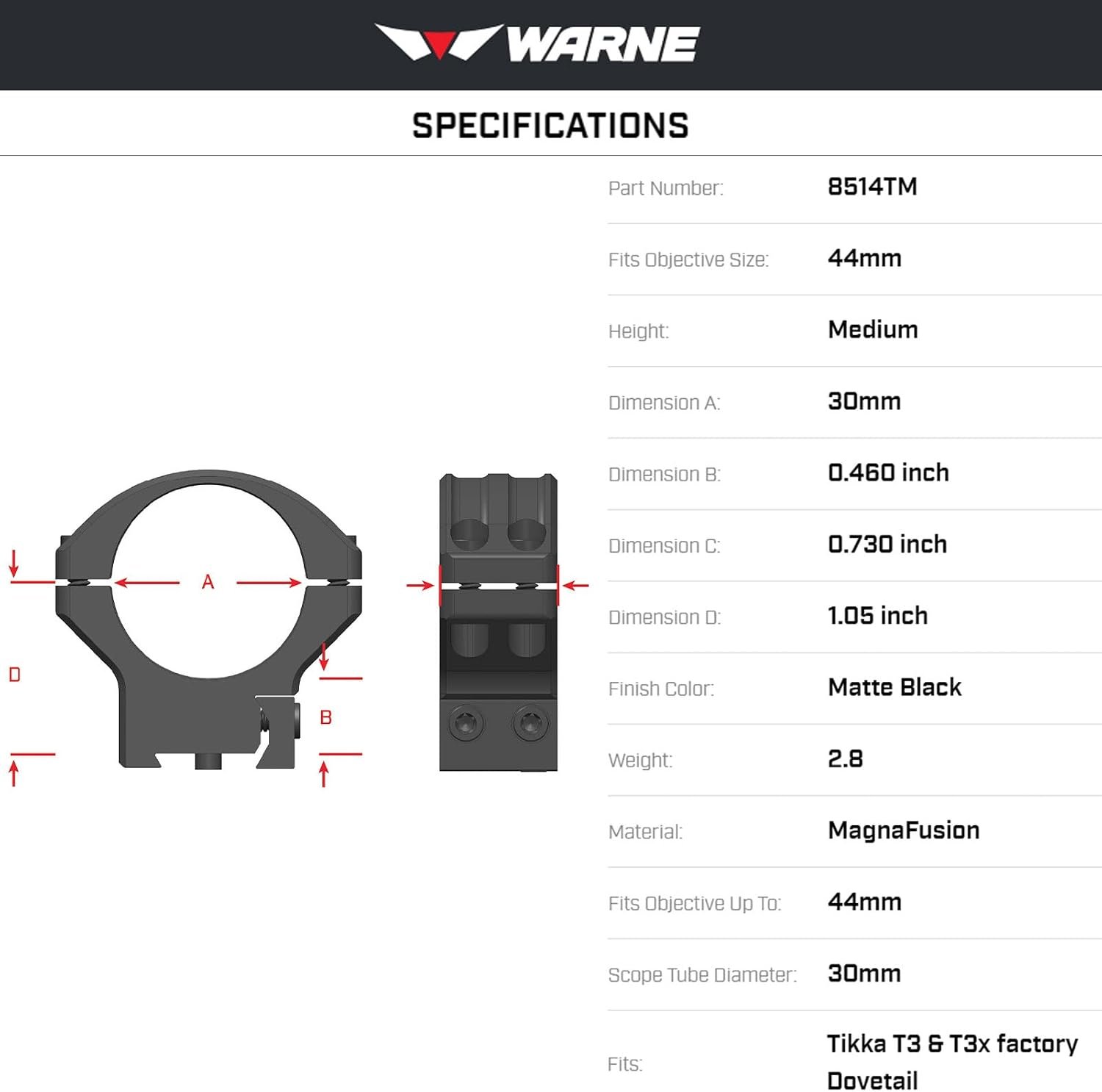Viewport: 1102px width, 1092px height.
Task: Select "44mm" in the Fits Objective Up To row
Action: [x=864, y=902]
